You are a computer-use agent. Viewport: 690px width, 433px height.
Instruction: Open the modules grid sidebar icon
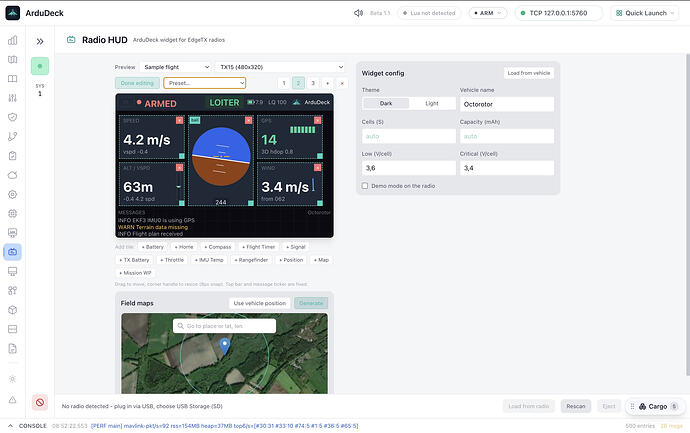click(13, 290)
